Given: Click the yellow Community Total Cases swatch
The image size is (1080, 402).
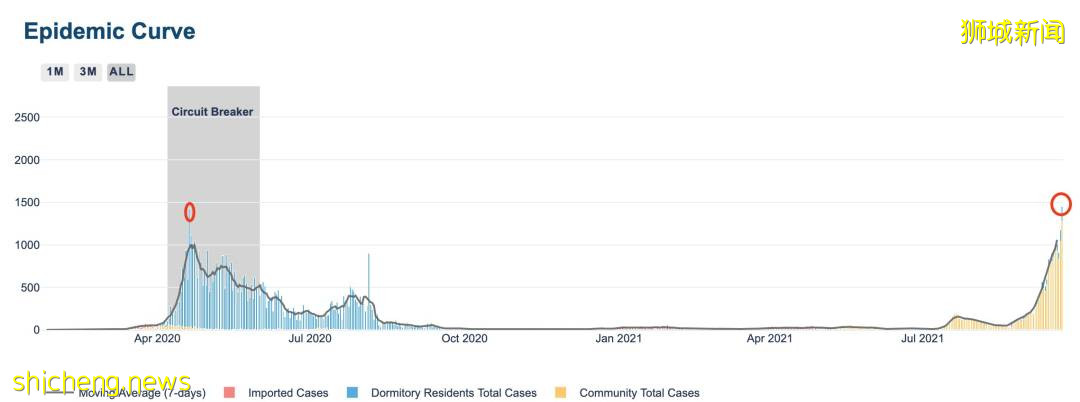Looking at the screenshot, I should coord(560,393).
